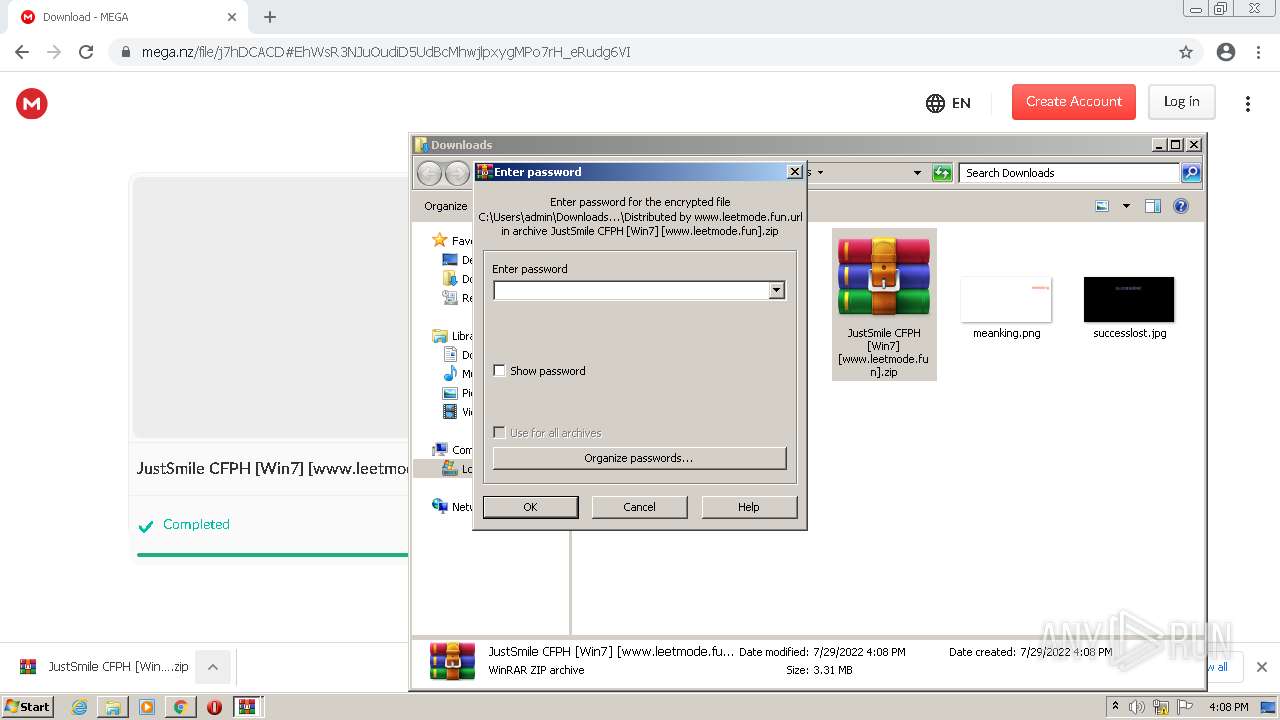Open Explorer help icon
Image resolution: width=1280 pixels, height=720 pixels.
tap(1181, 206)
